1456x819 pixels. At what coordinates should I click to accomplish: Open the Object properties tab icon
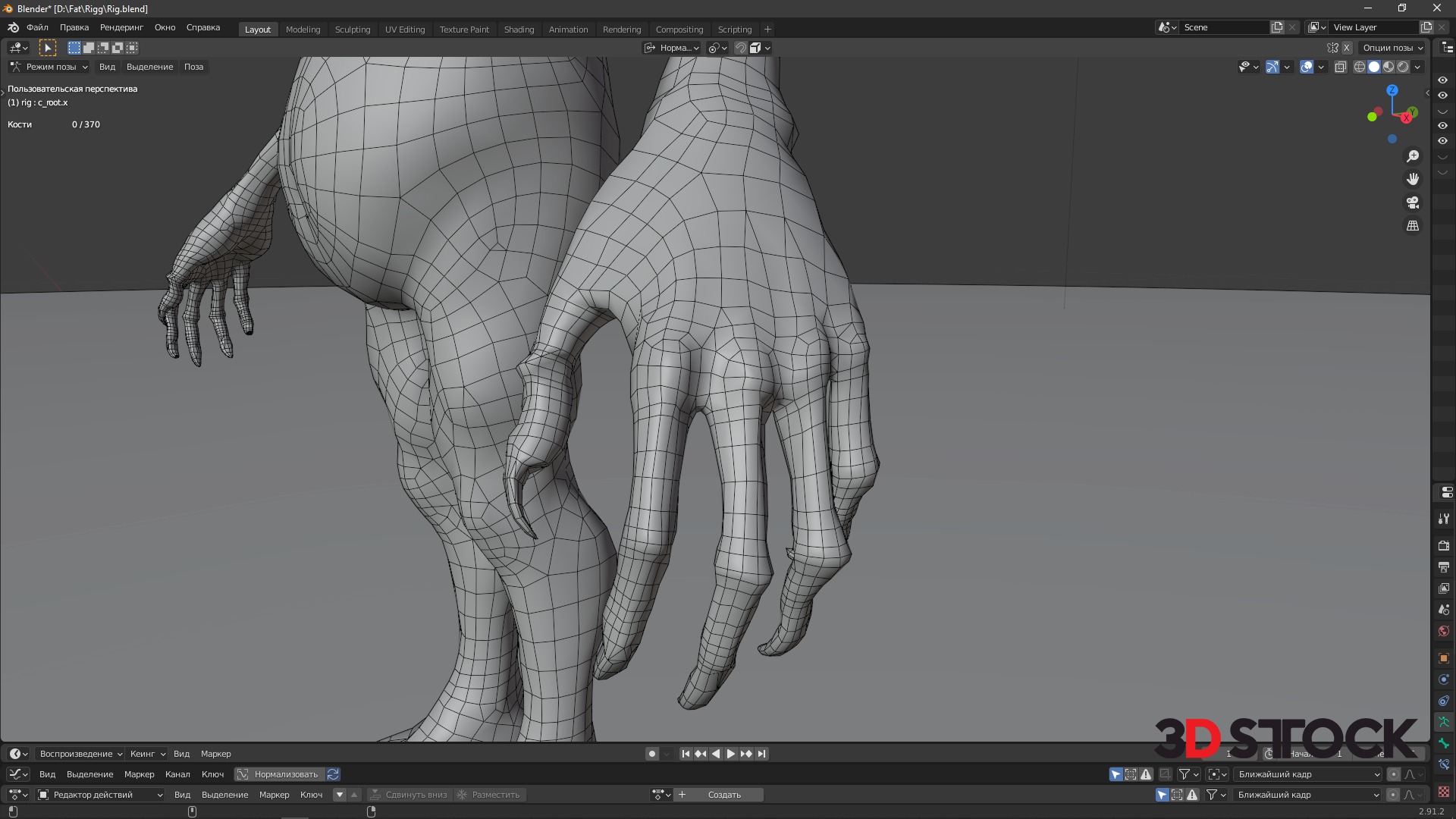pos(1443,658)
